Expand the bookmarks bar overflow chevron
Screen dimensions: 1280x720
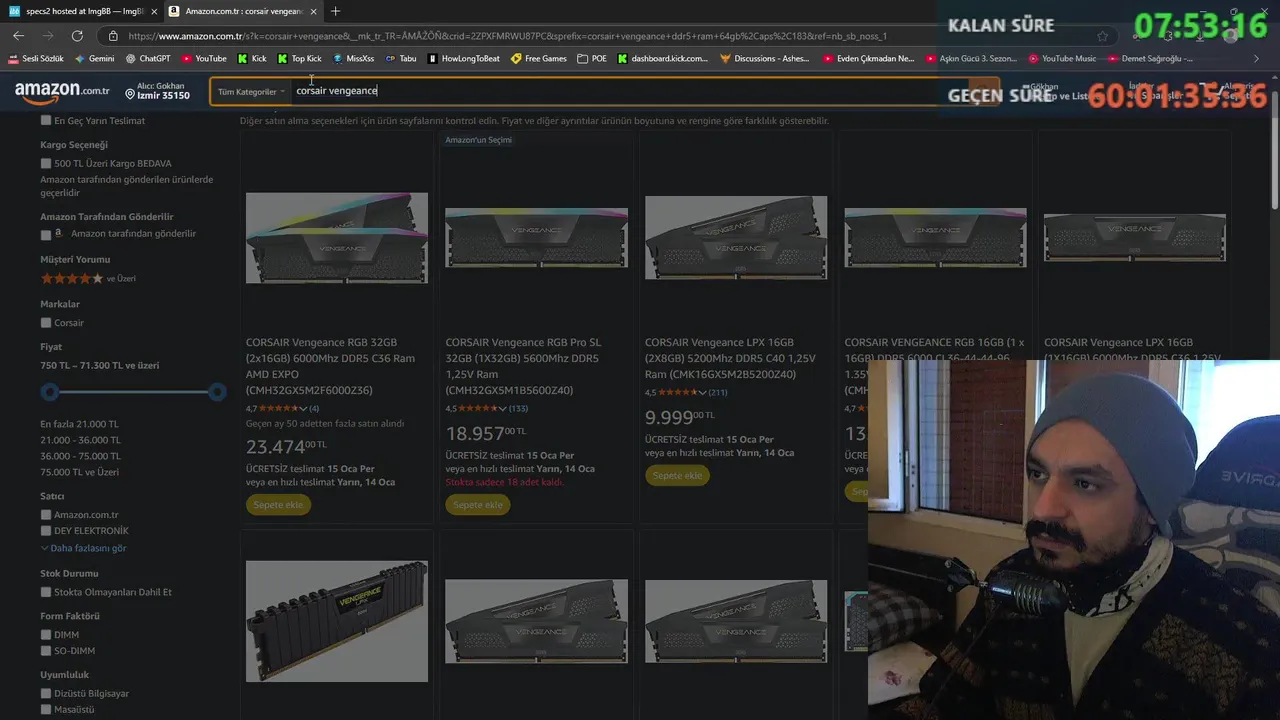pyautogui.click(x=1256, y=59)
